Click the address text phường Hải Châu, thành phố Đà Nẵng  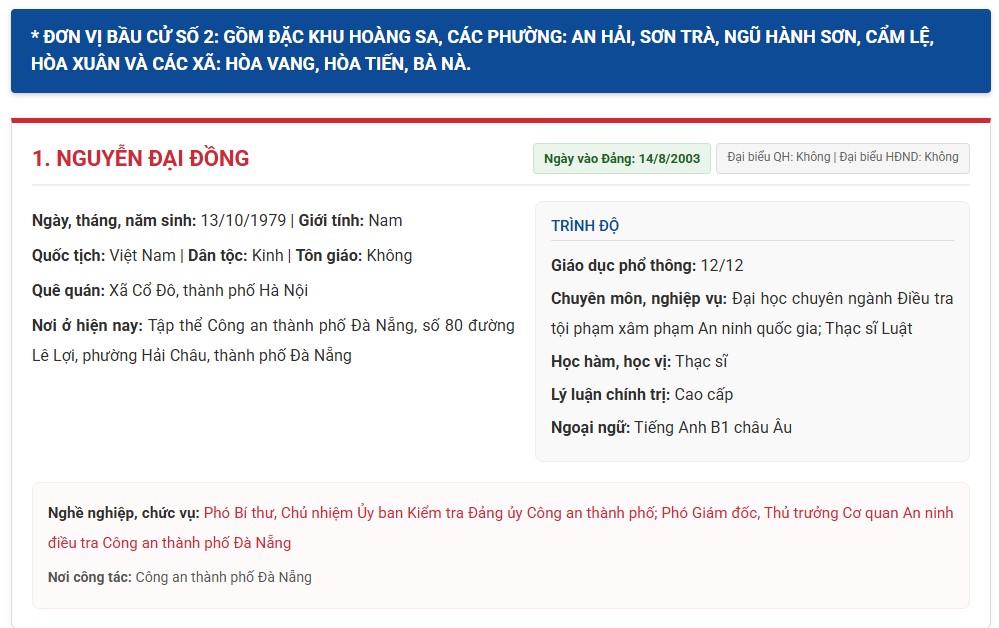pyautogui.click(x=217, y=355)
